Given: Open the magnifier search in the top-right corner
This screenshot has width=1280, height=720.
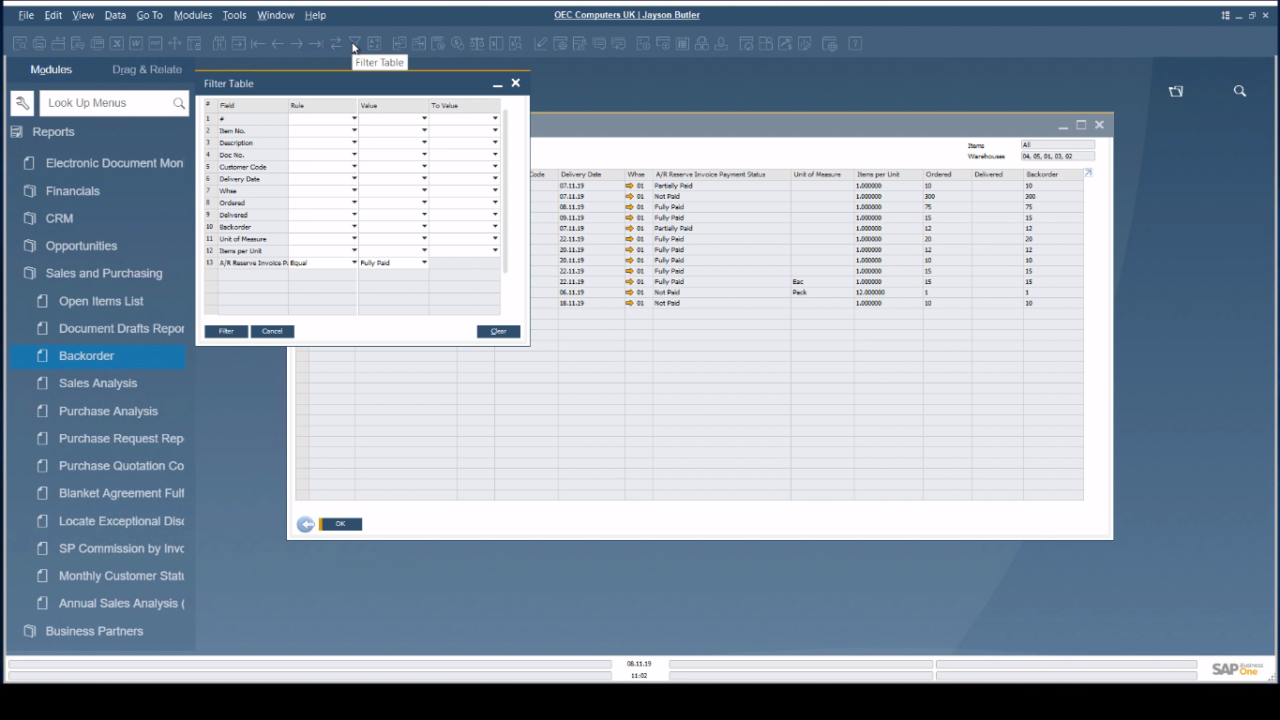Looking at the screenshot, I should [x=1240, y=90].
